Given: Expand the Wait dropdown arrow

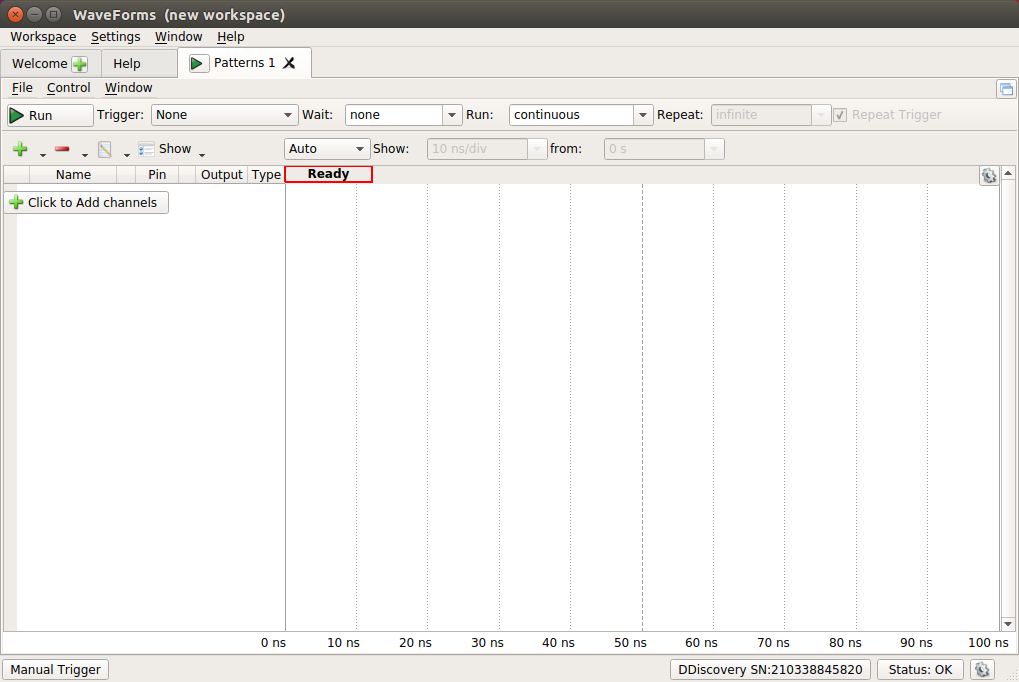Looking at the screenshot, I should [x=452, y=115].
